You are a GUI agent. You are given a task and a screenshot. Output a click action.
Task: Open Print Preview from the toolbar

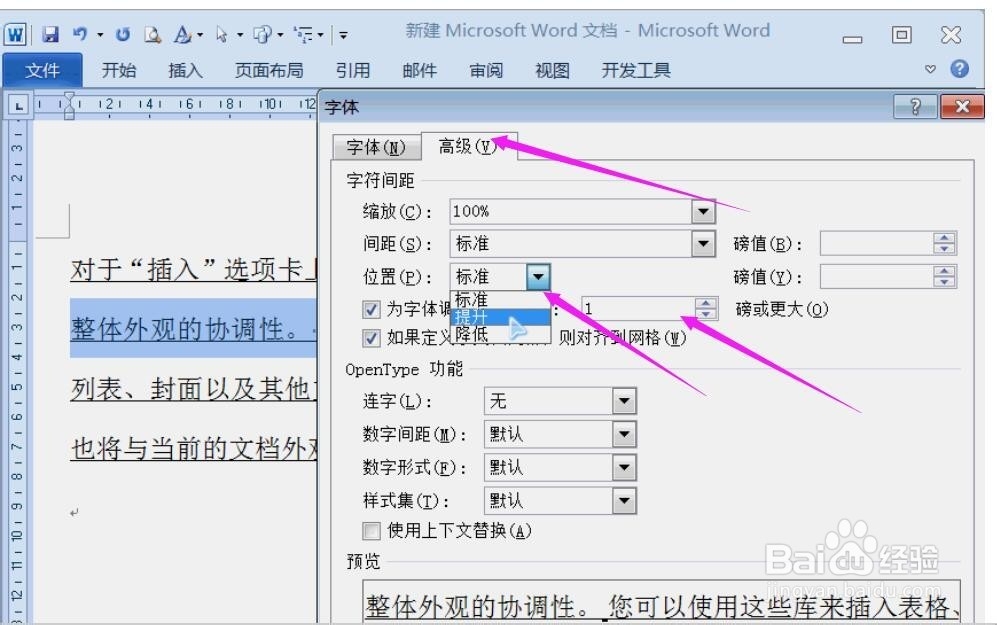152,34
